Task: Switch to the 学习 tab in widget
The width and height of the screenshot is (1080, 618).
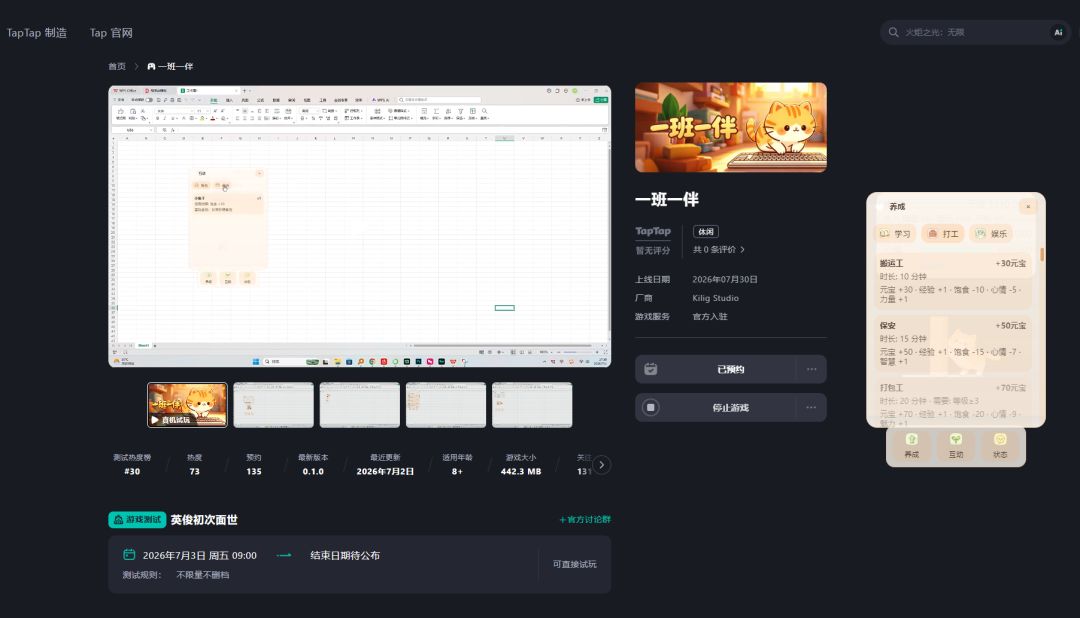Action: coord(895,234)
